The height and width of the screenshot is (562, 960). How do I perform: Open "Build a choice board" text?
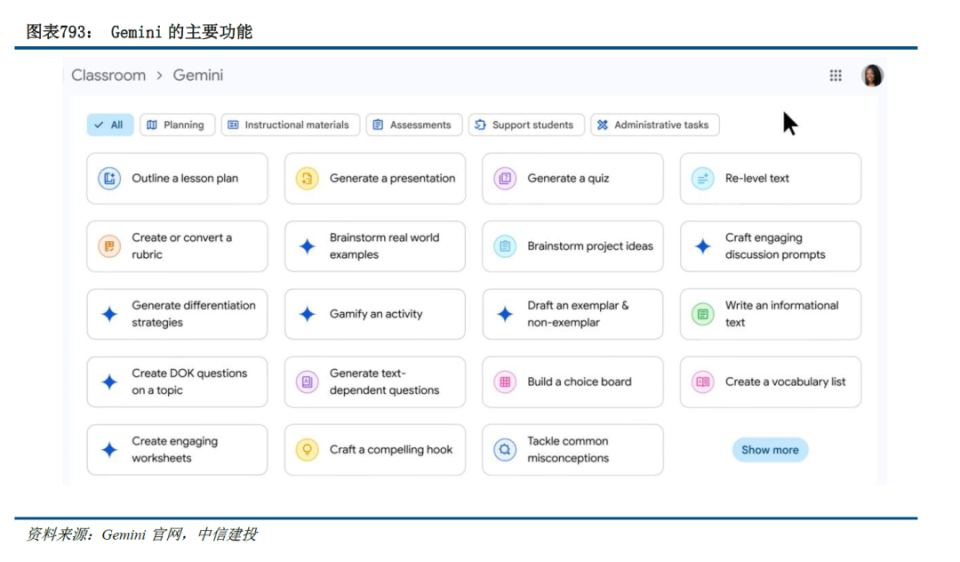tap(579, 382)
